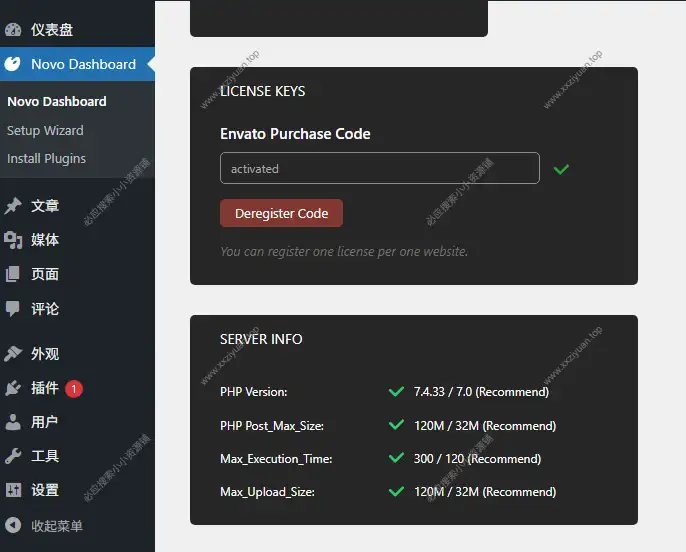
Task: Click the green checkmark beside purchase code
Action: (x=561, y=169)
